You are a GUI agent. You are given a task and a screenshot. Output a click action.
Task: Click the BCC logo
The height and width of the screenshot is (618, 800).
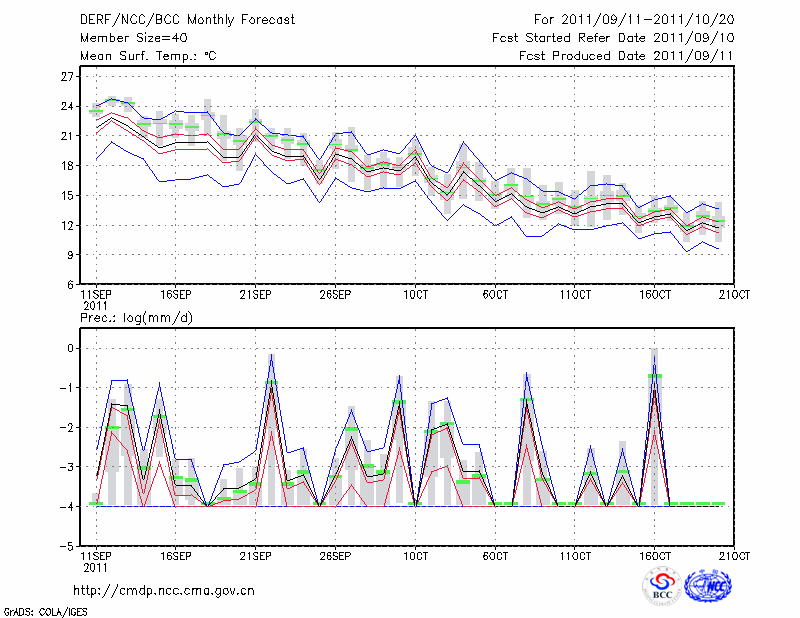click(662, 587)
